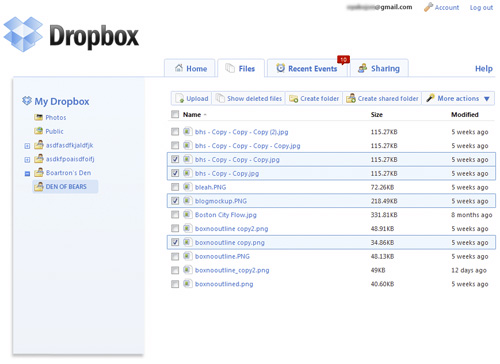Open the boxnooutline copy2.png file link
500x364 pixels.
coord(231,229)
